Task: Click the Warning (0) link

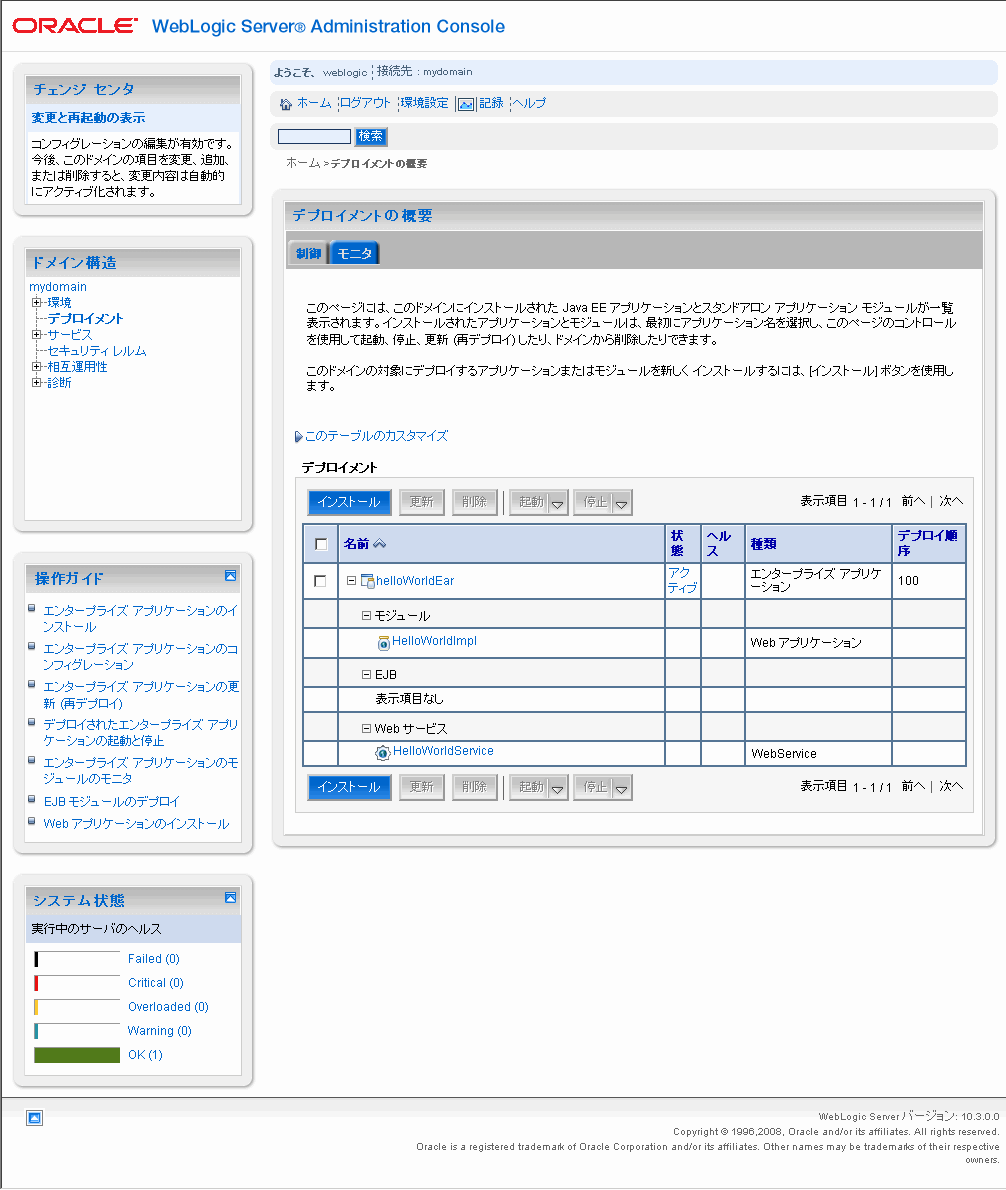Action: (159, 1031)
